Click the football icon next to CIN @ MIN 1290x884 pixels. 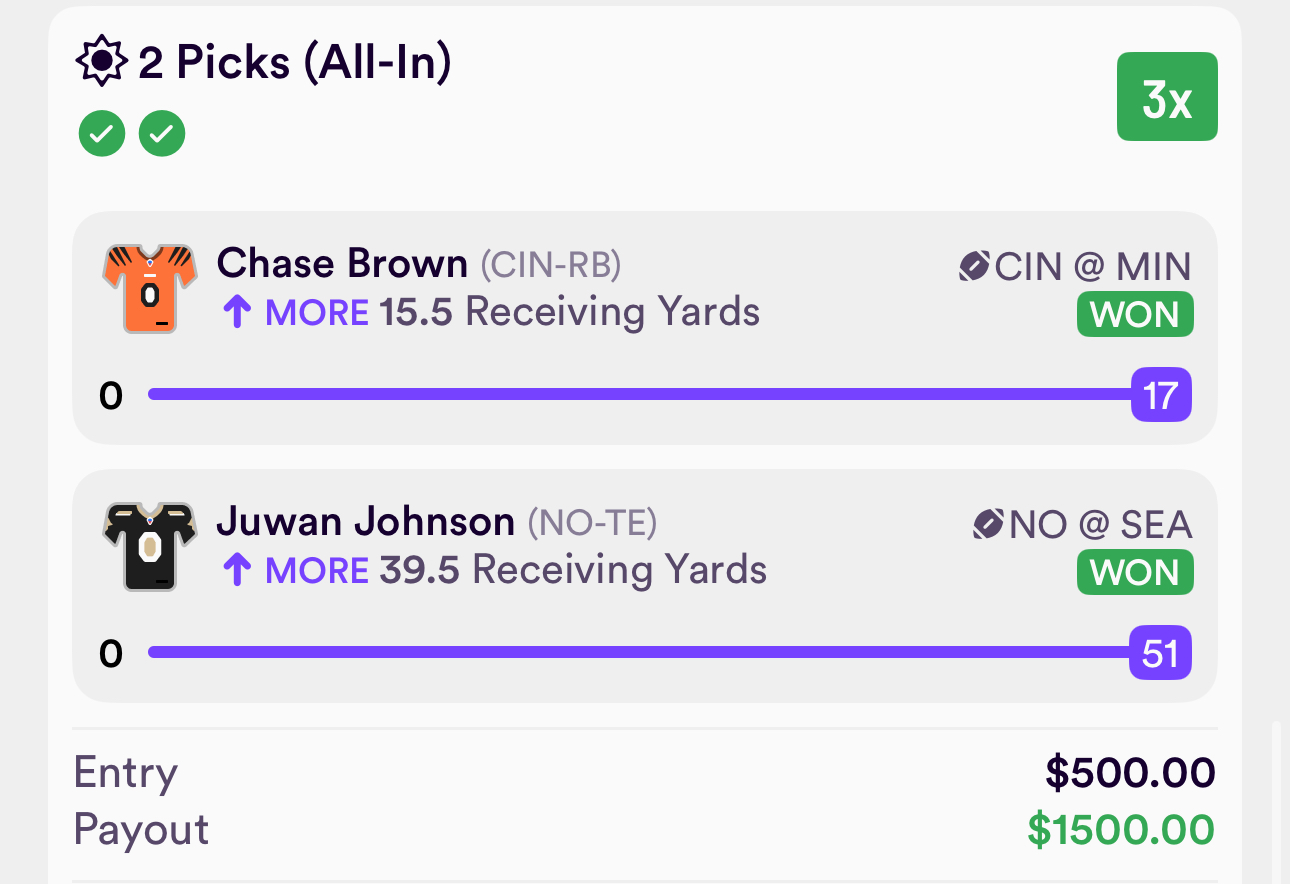(x=974, y=266)
